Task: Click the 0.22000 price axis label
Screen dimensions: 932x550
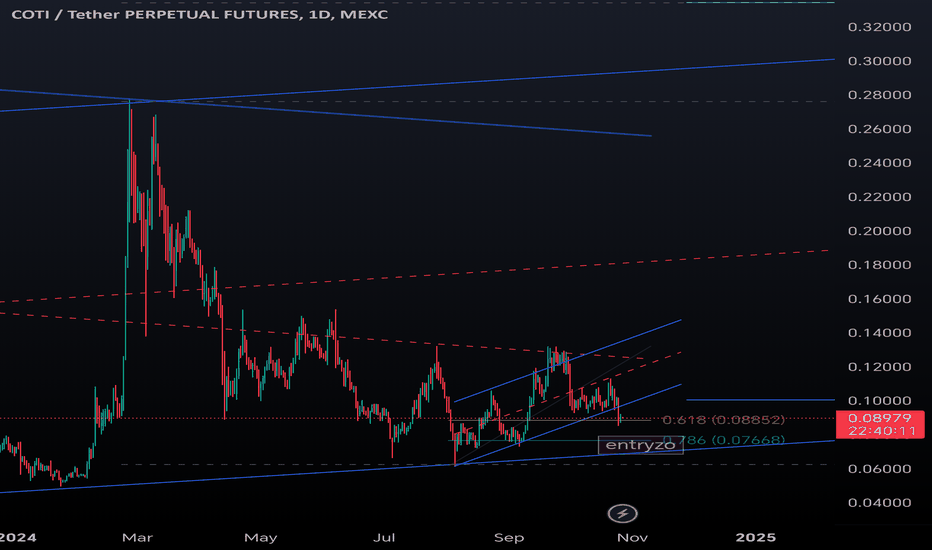Action: click(880, 197)
